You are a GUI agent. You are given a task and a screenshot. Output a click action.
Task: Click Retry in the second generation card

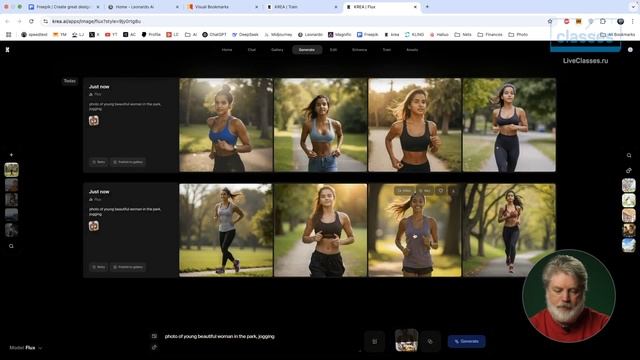click(98, 267)
